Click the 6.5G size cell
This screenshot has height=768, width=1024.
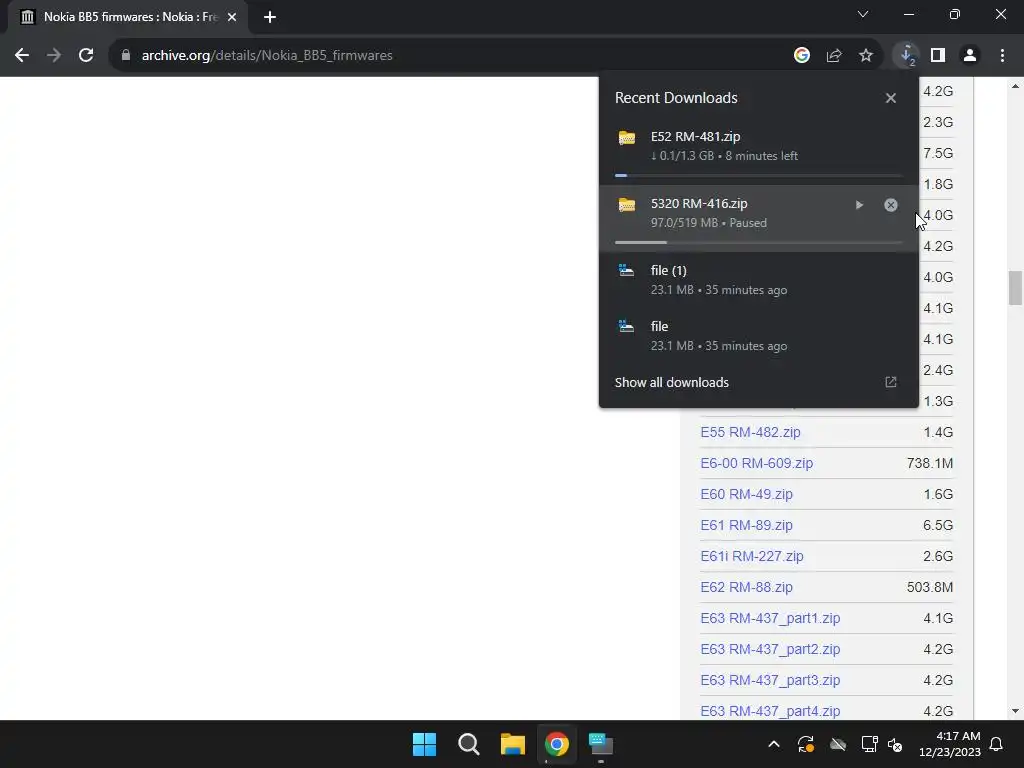point(938,525)
